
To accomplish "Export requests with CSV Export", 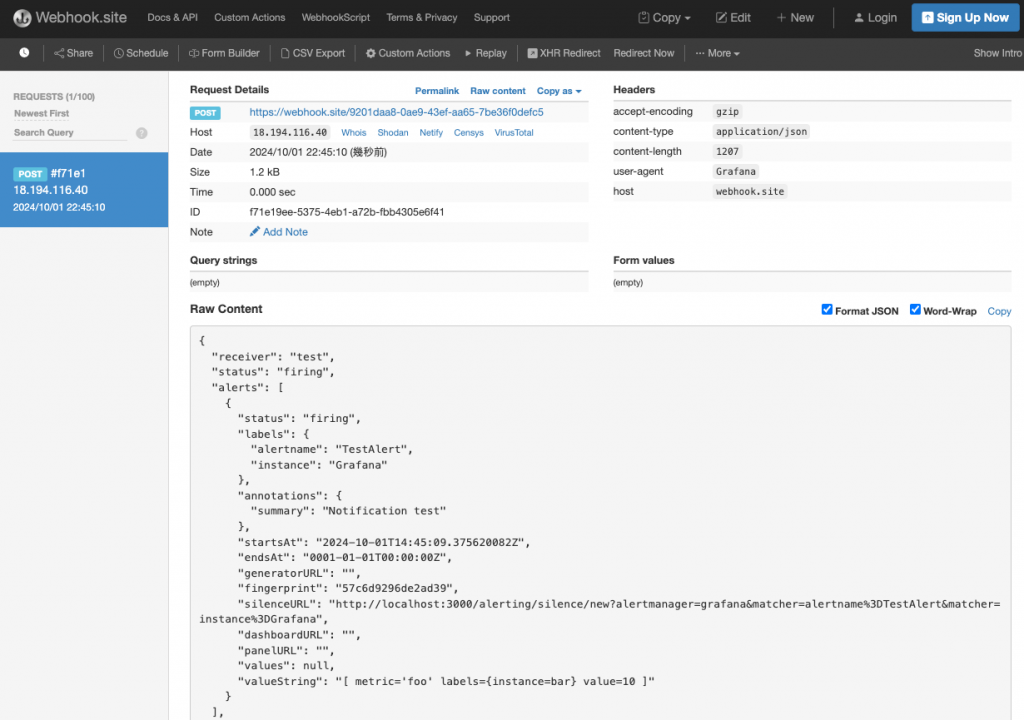I will point(312,53).
